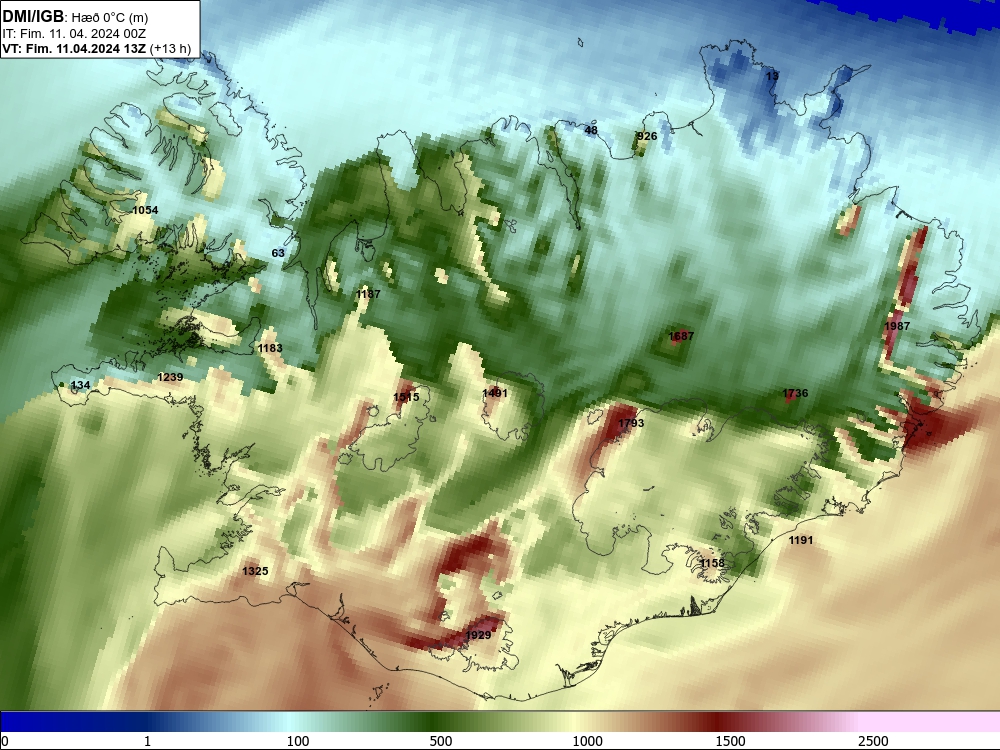Click the 100 label on the color scale

click(298, 741)
